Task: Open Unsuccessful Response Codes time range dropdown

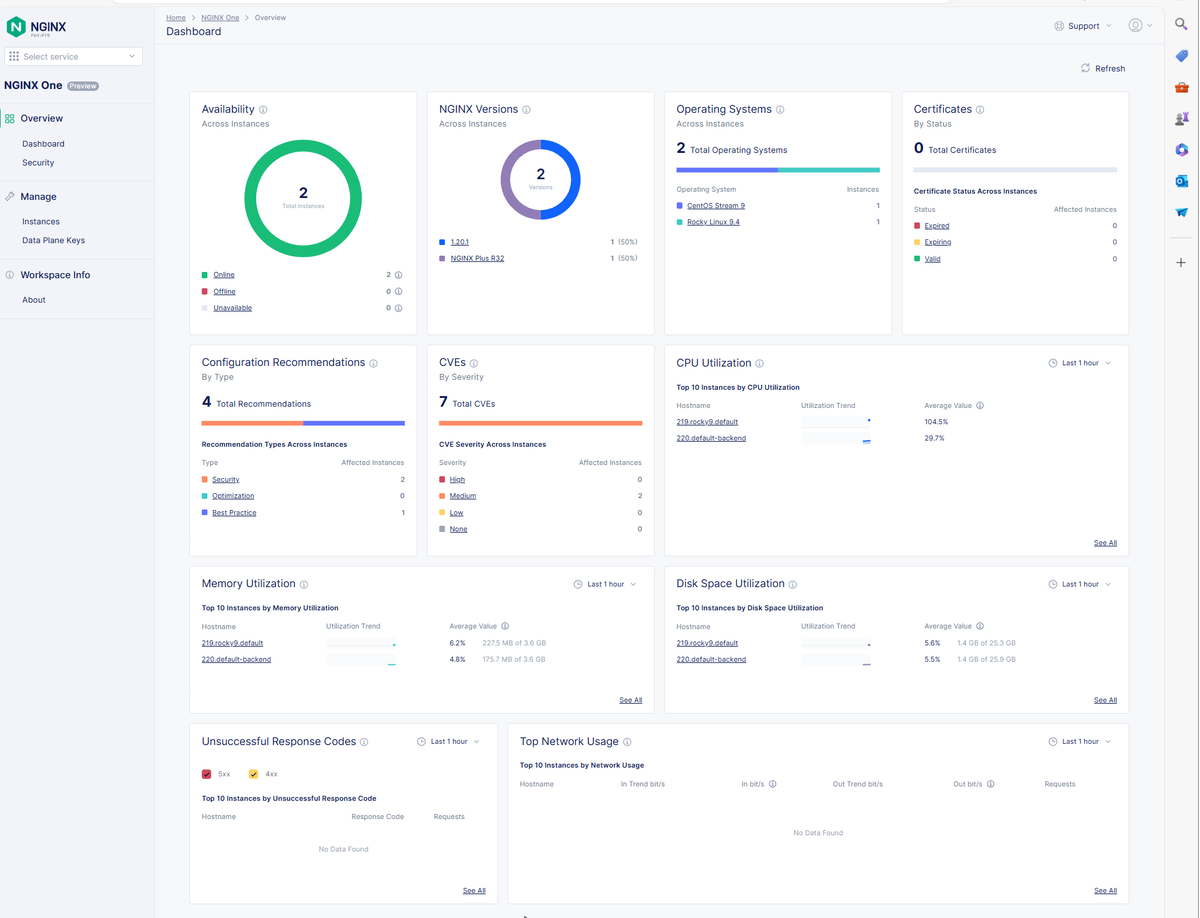Action: click(448, 742)
